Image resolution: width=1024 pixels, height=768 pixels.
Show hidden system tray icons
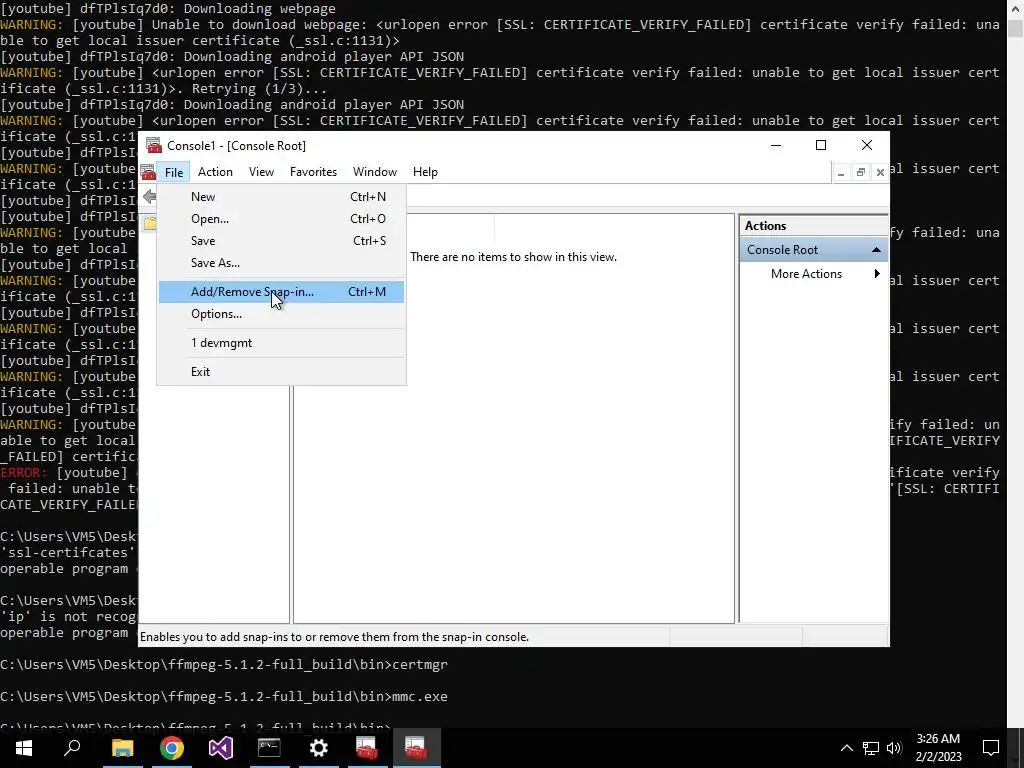[846, 748]
